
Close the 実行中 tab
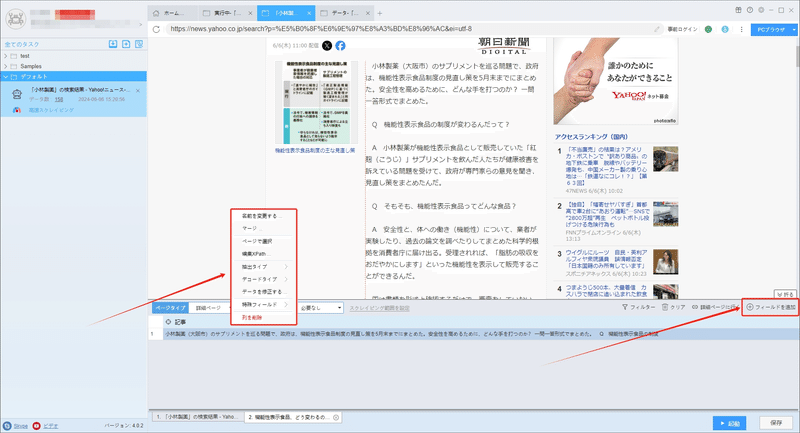(x=250, y=13)
